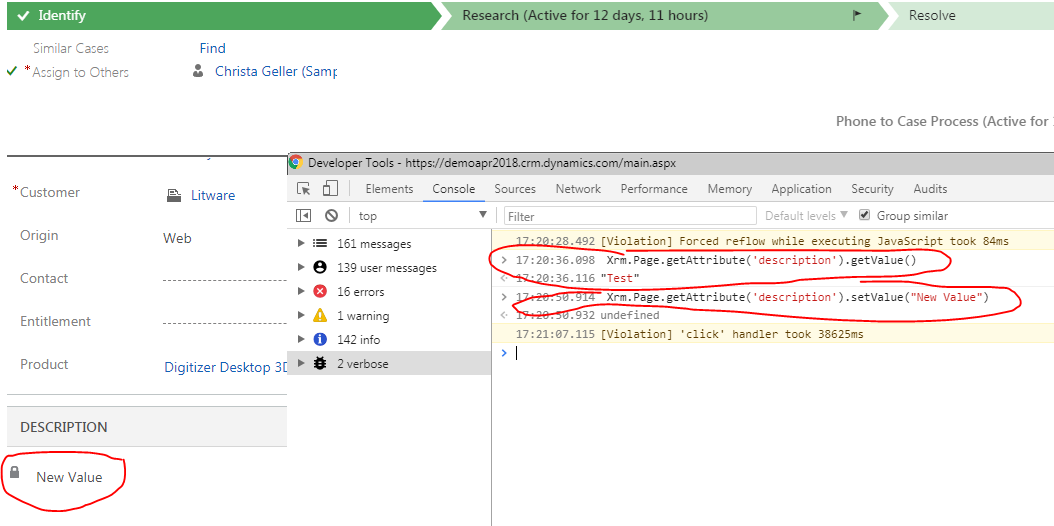Click the errors red cross icon
Viewport: 1054px width, 526px height.
320,292
